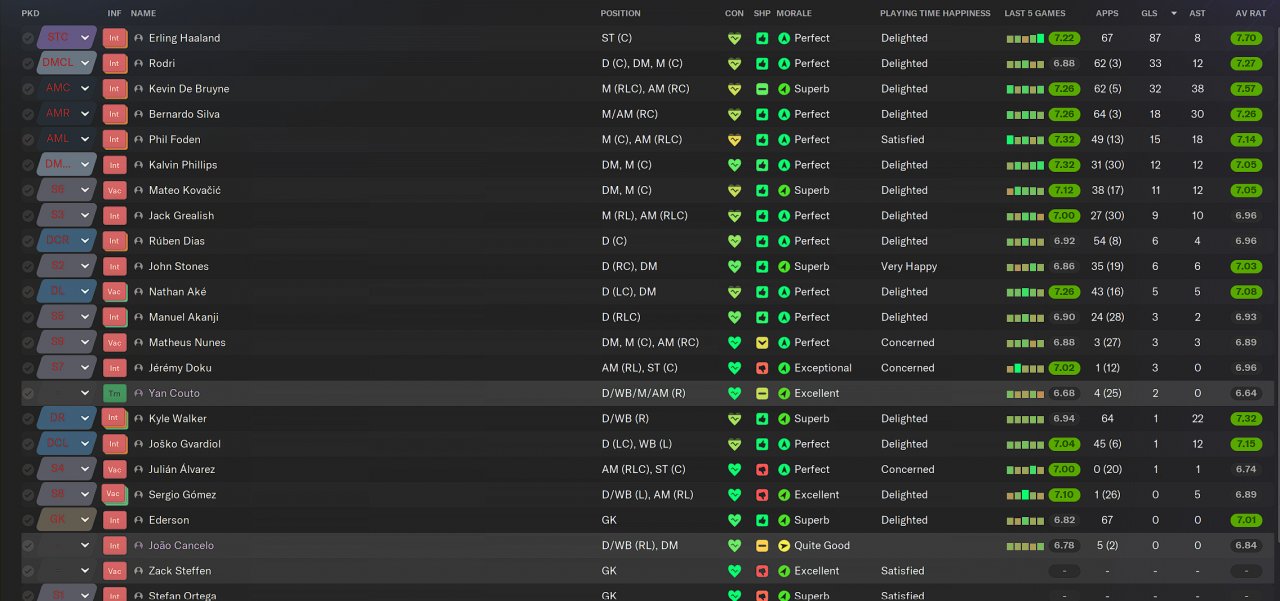Open Yan Couto's empty pick dropdown

(x=85, y=394)
